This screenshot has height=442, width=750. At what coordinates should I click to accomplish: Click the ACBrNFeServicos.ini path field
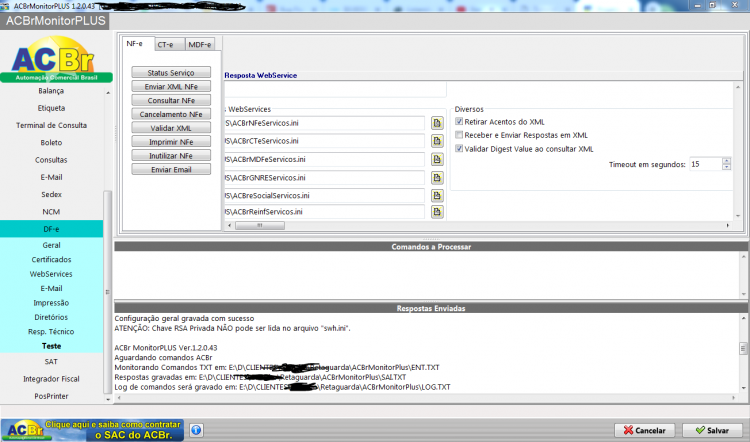(x=324, y=123)
